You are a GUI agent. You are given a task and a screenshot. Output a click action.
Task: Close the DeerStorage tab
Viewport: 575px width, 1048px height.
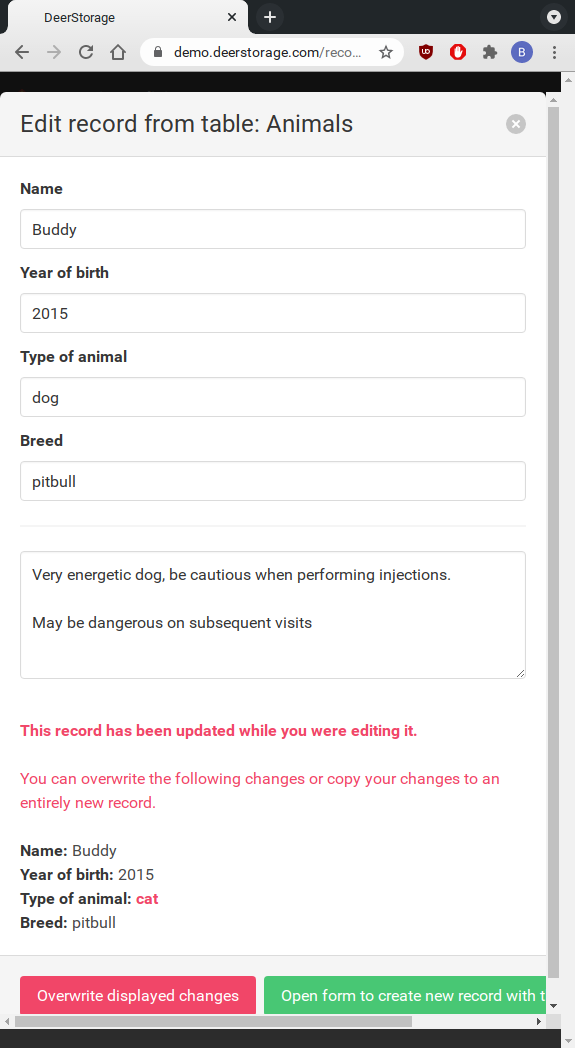pos(231,17)
